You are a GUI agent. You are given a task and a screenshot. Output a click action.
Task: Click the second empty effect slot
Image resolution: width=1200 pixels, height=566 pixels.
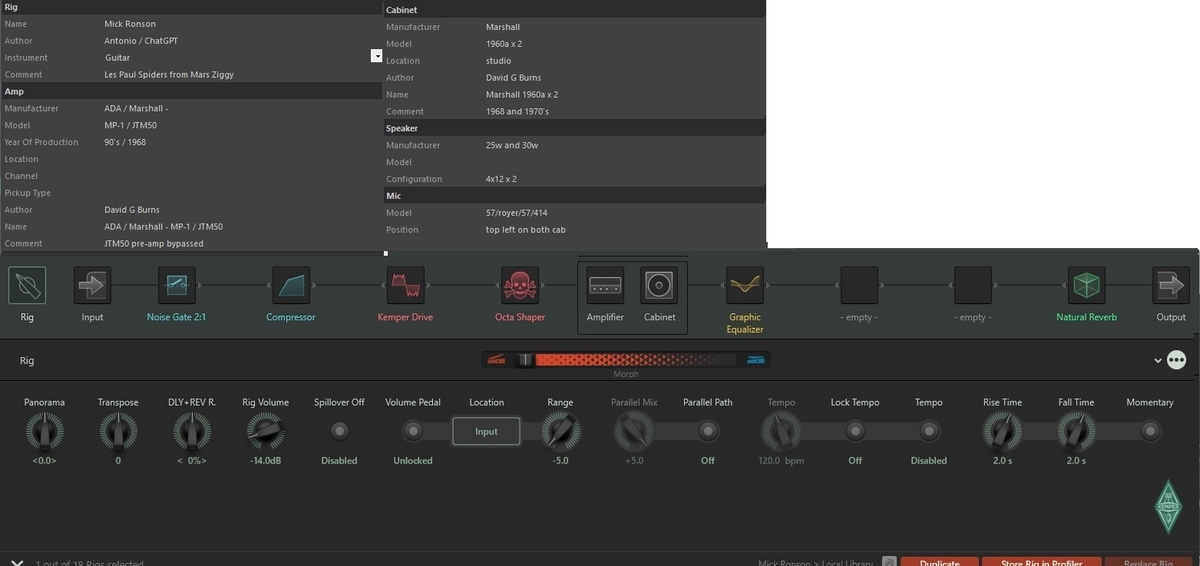(x=973, y=285)
